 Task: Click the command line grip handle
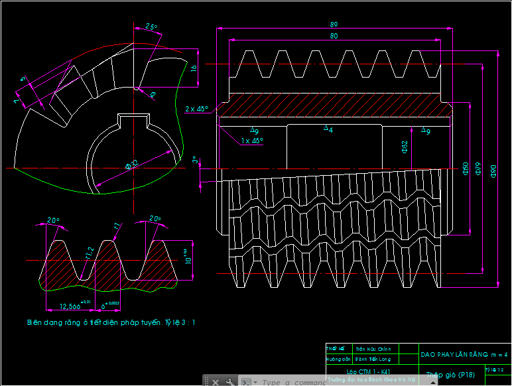(206, 382)
